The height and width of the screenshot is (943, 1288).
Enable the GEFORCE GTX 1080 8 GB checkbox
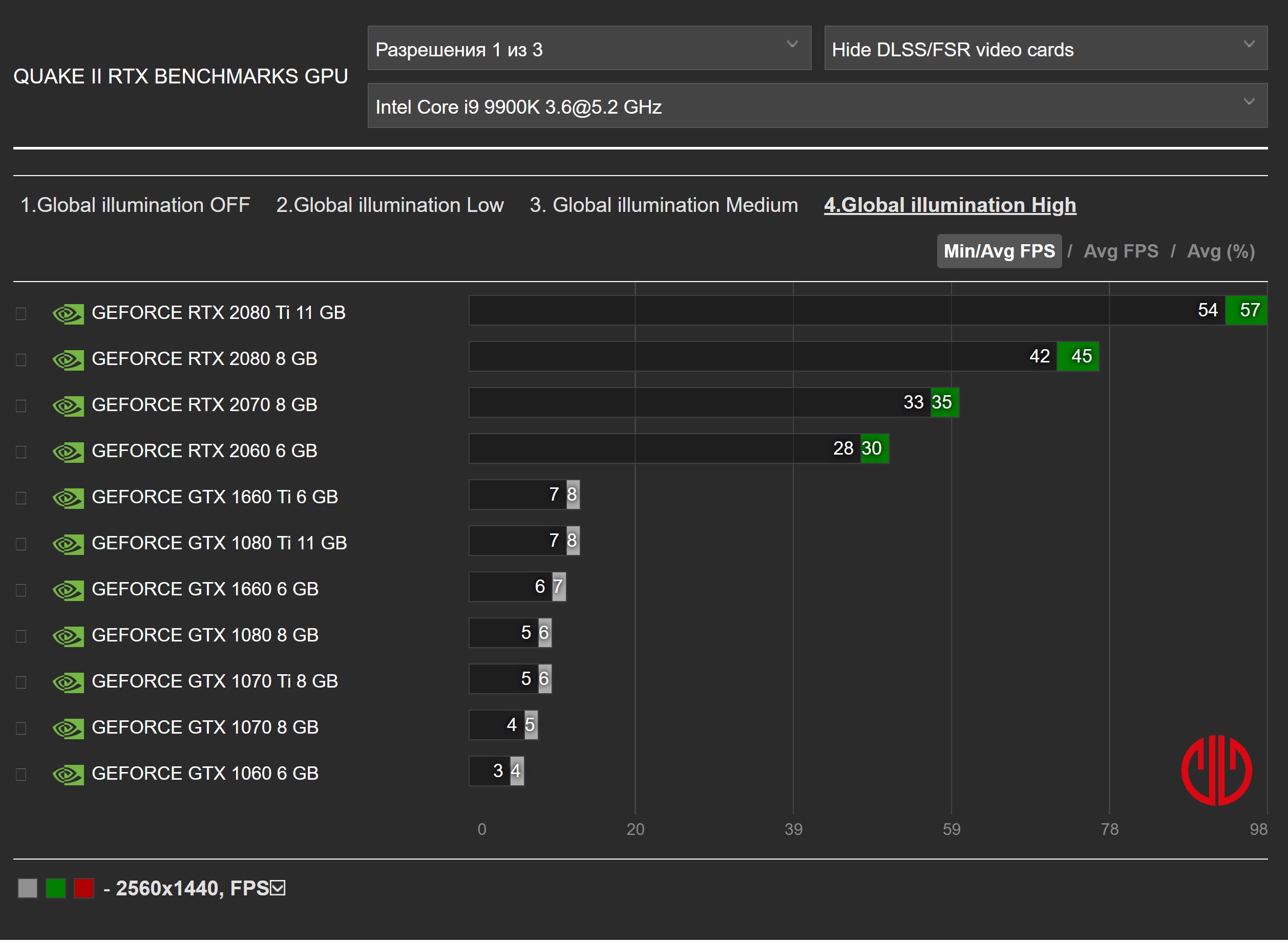[x=21, y=636]
